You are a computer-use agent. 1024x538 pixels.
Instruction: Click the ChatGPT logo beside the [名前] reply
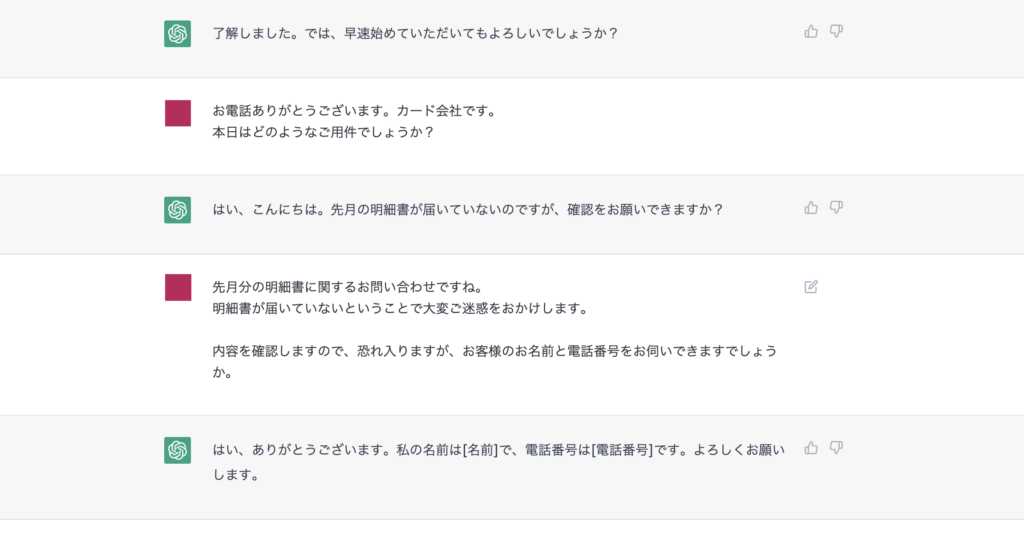click(178, 450)
